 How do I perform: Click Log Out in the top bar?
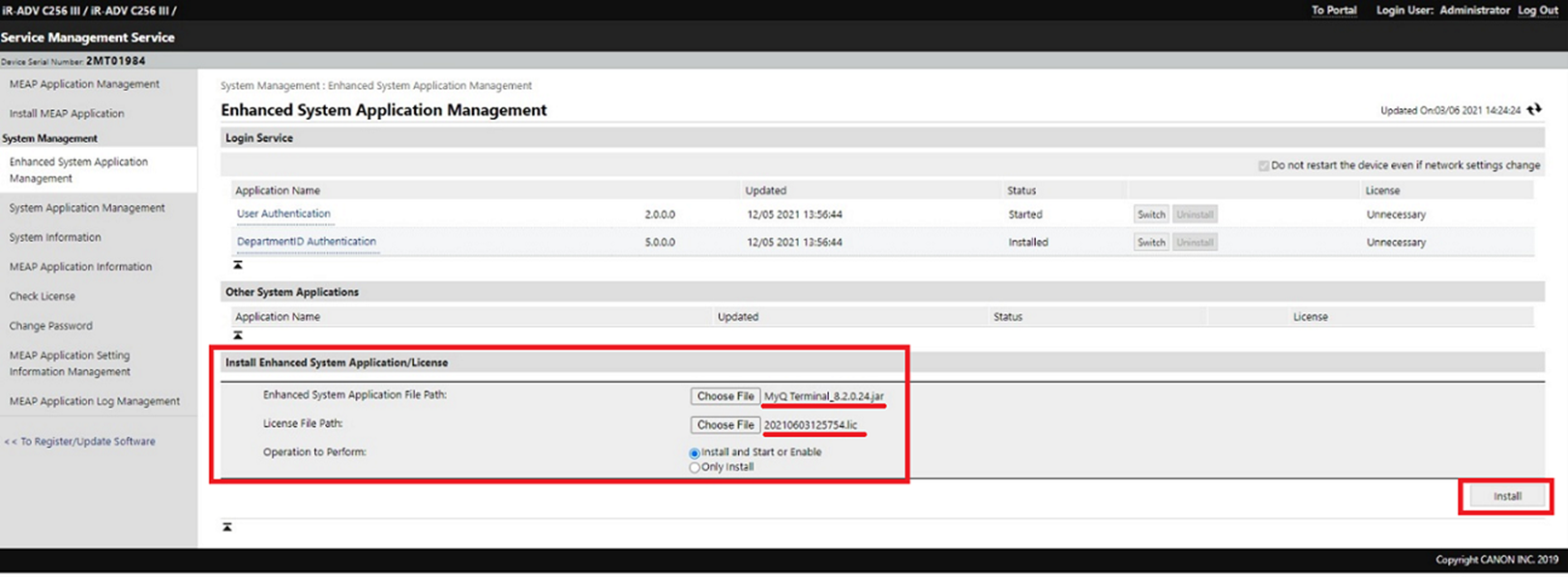tap(1537, 11)
